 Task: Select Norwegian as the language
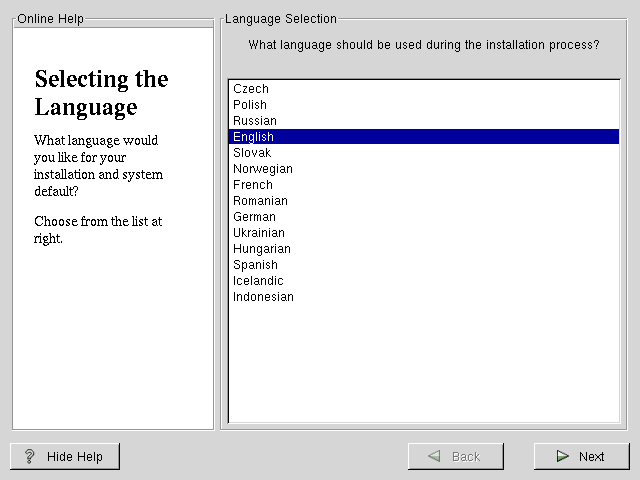[263, 169]
